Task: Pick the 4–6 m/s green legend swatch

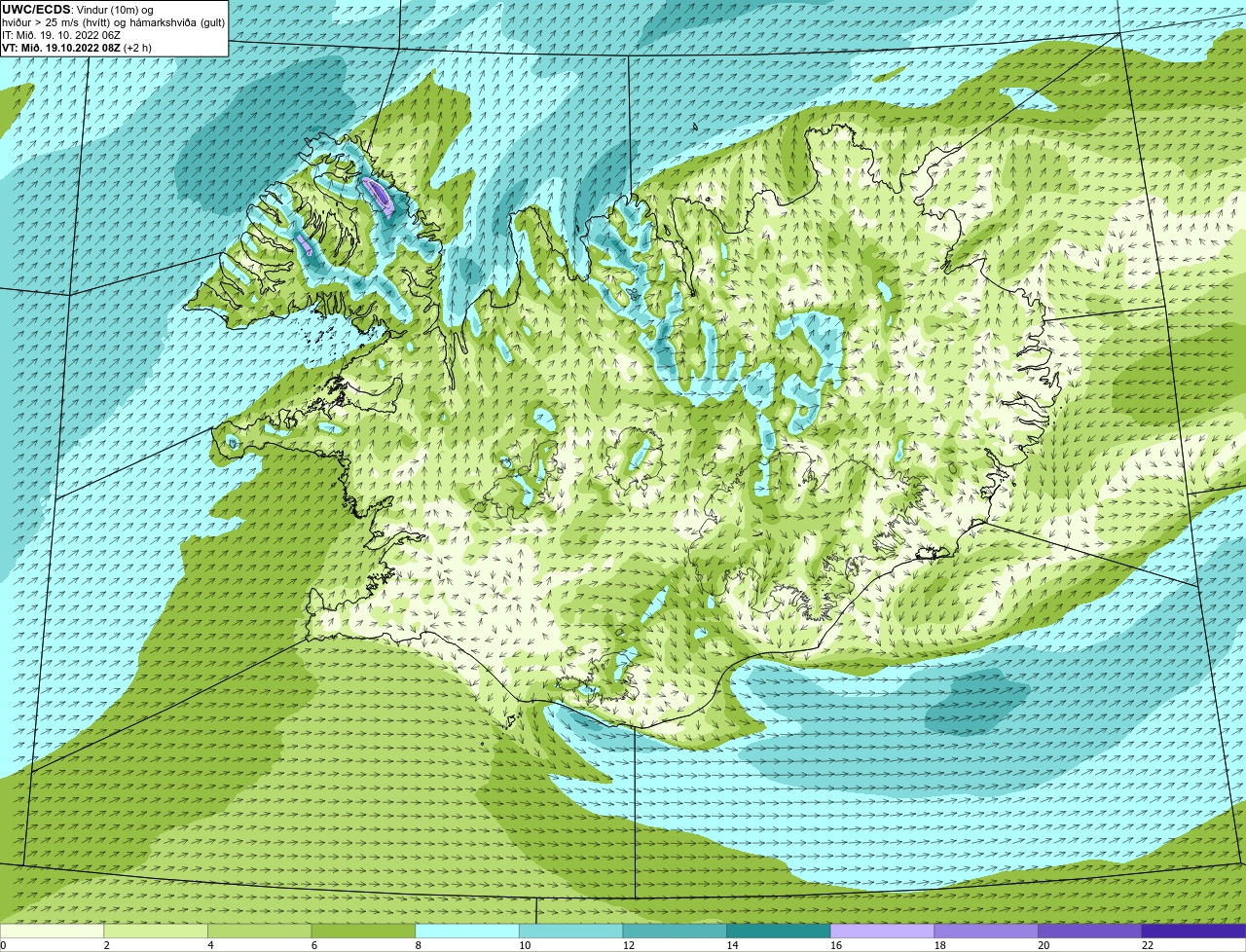Action: pos(260,931)
